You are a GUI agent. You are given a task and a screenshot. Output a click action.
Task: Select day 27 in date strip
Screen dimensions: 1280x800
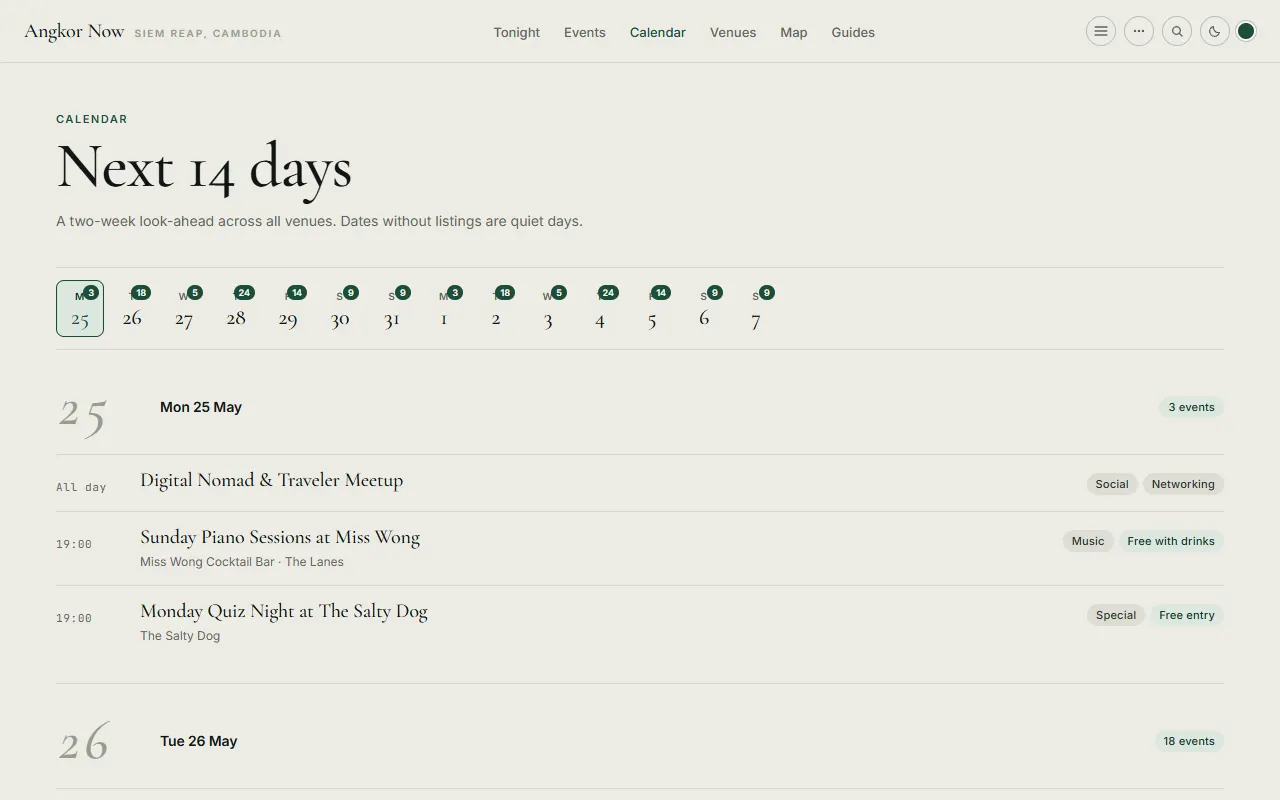(184, 308)
